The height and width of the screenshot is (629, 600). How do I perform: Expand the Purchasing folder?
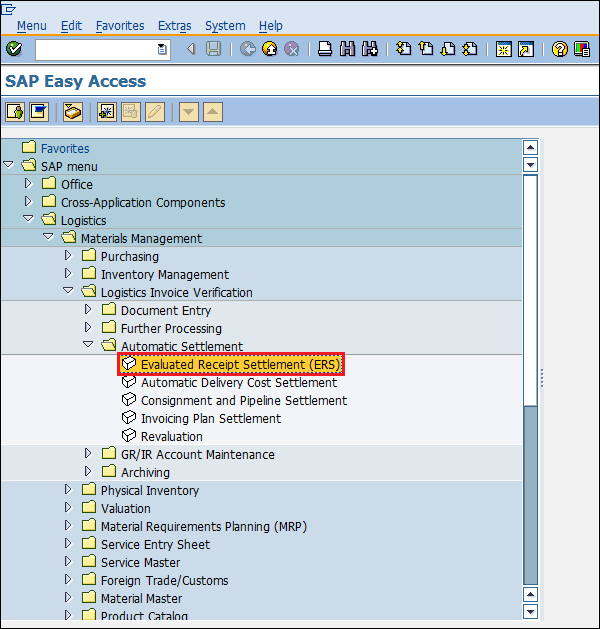pos(68,255)
